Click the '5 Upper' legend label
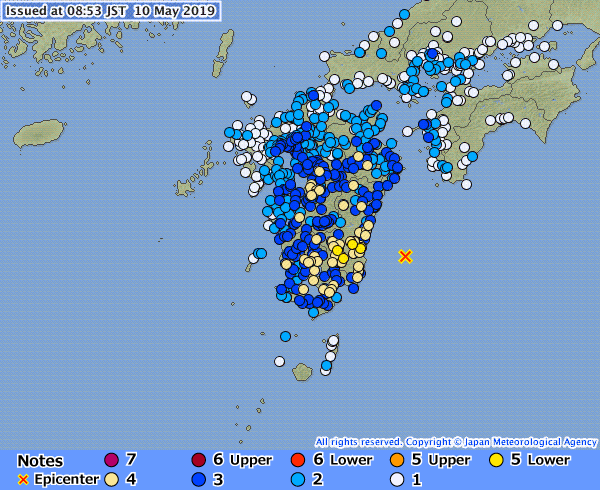Viewport: 600px width, 490px height. tap(441, 460)
